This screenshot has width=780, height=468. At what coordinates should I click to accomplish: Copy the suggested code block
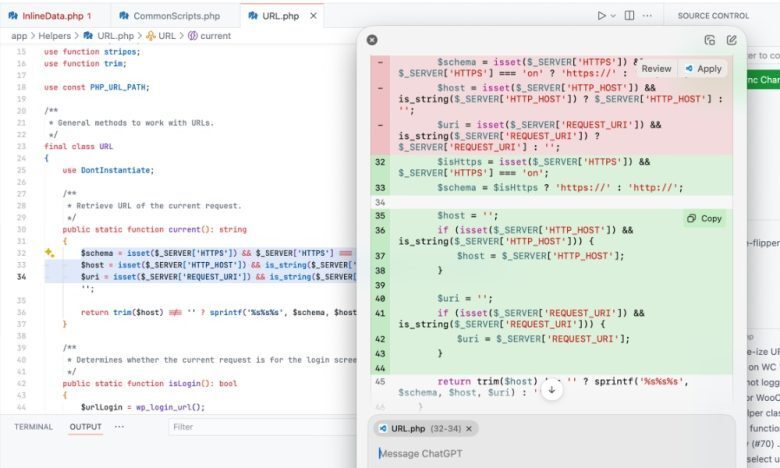point(704,218)
